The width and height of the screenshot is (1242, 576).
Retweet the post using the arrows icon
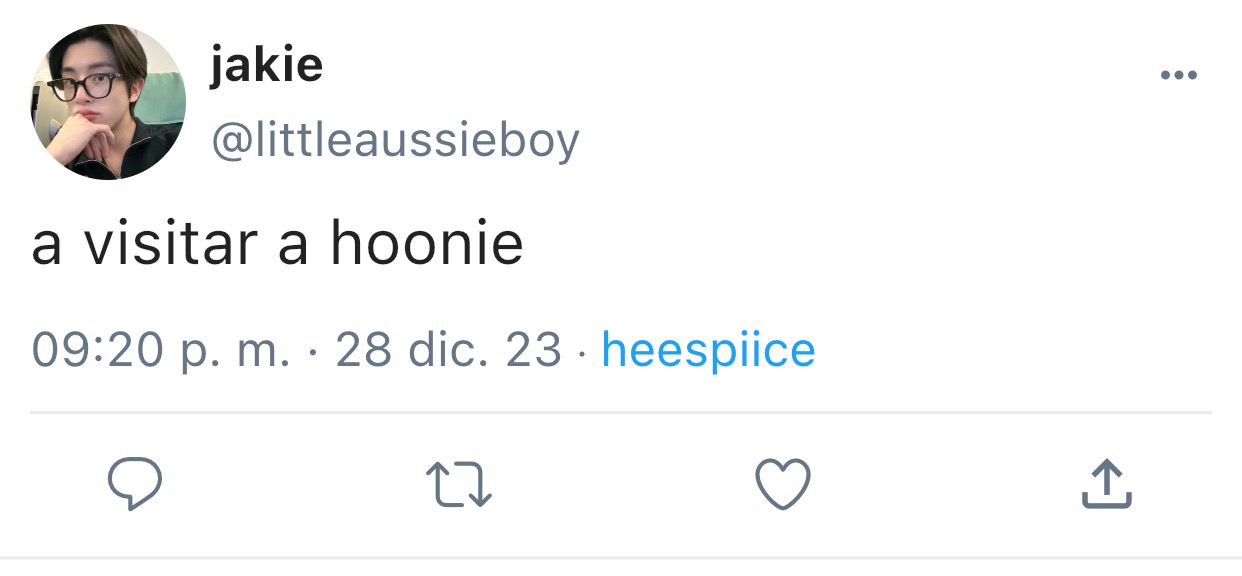pos(460,486)
